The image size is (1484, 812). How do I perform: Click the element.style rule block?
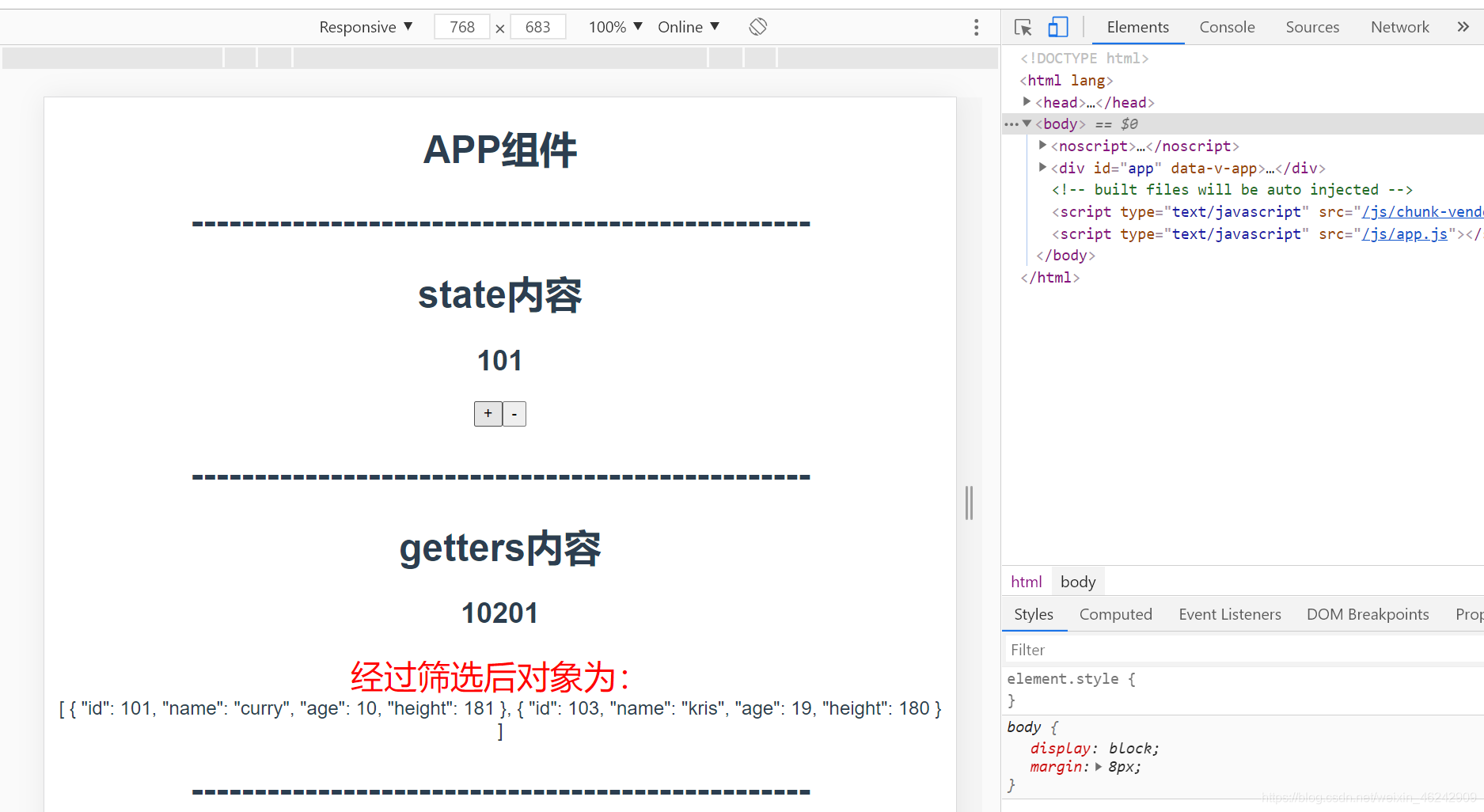1243,689
